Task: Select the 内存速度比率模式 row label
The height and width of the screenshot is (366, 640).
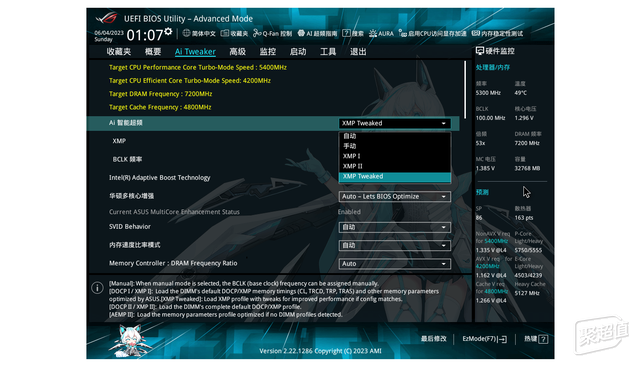Action: tap(134, 245)
